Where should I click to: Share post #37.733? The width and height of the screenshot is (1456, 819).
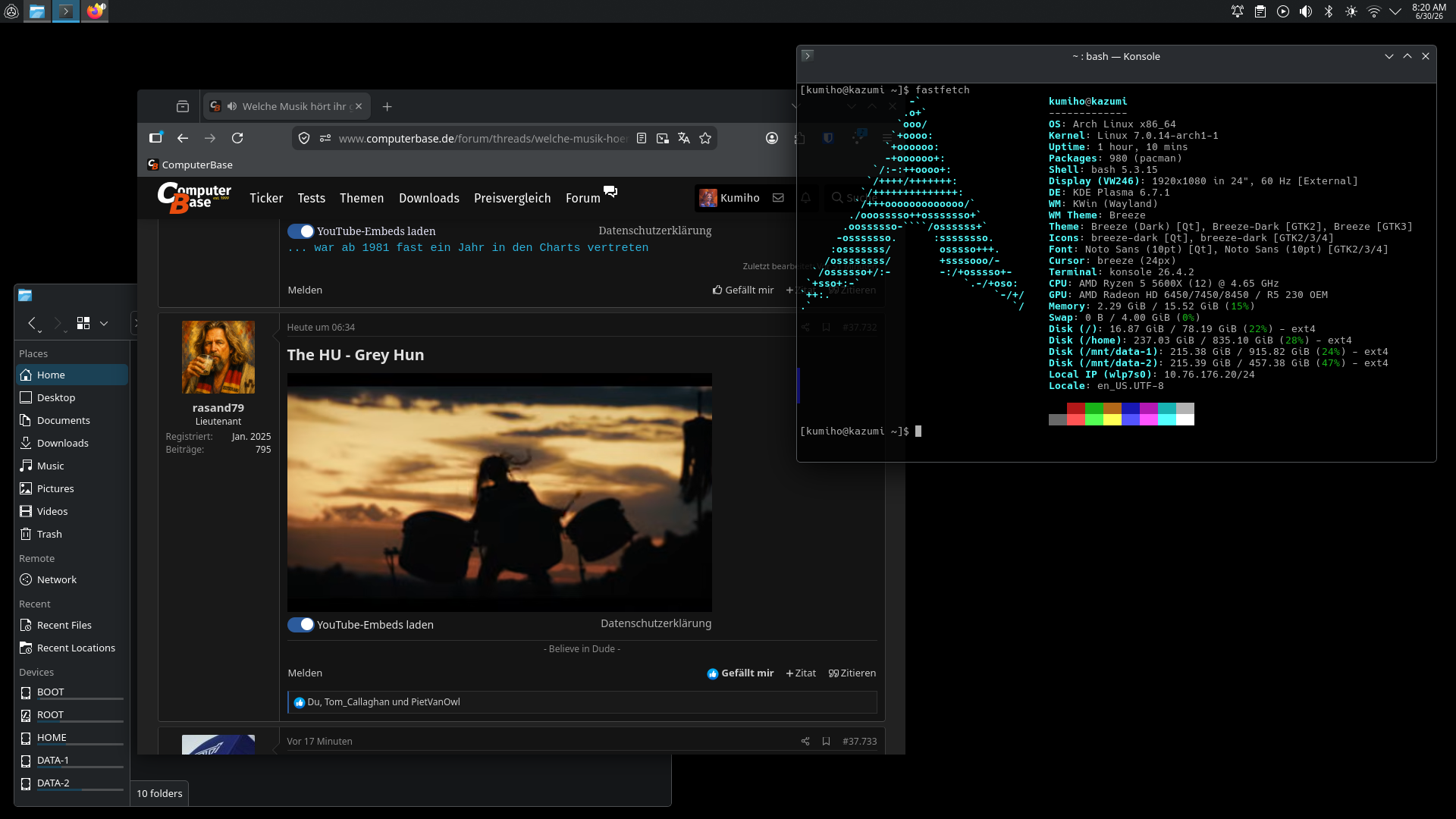pyautogui.click(x=805, y=742)
